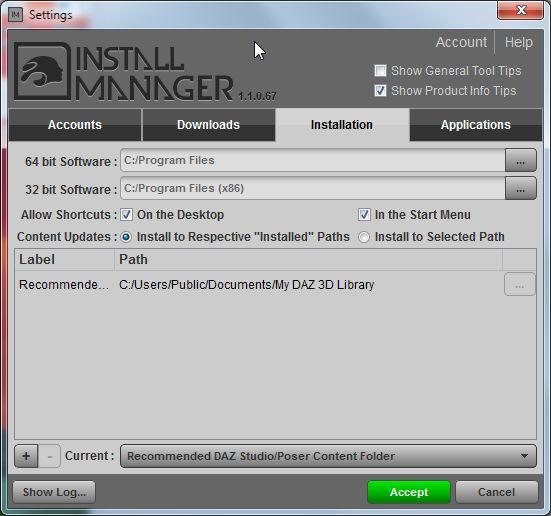The height and width of the screenshot is (516, 551).
Task: Add a new content path with plus
Action: tap(26, 456)
